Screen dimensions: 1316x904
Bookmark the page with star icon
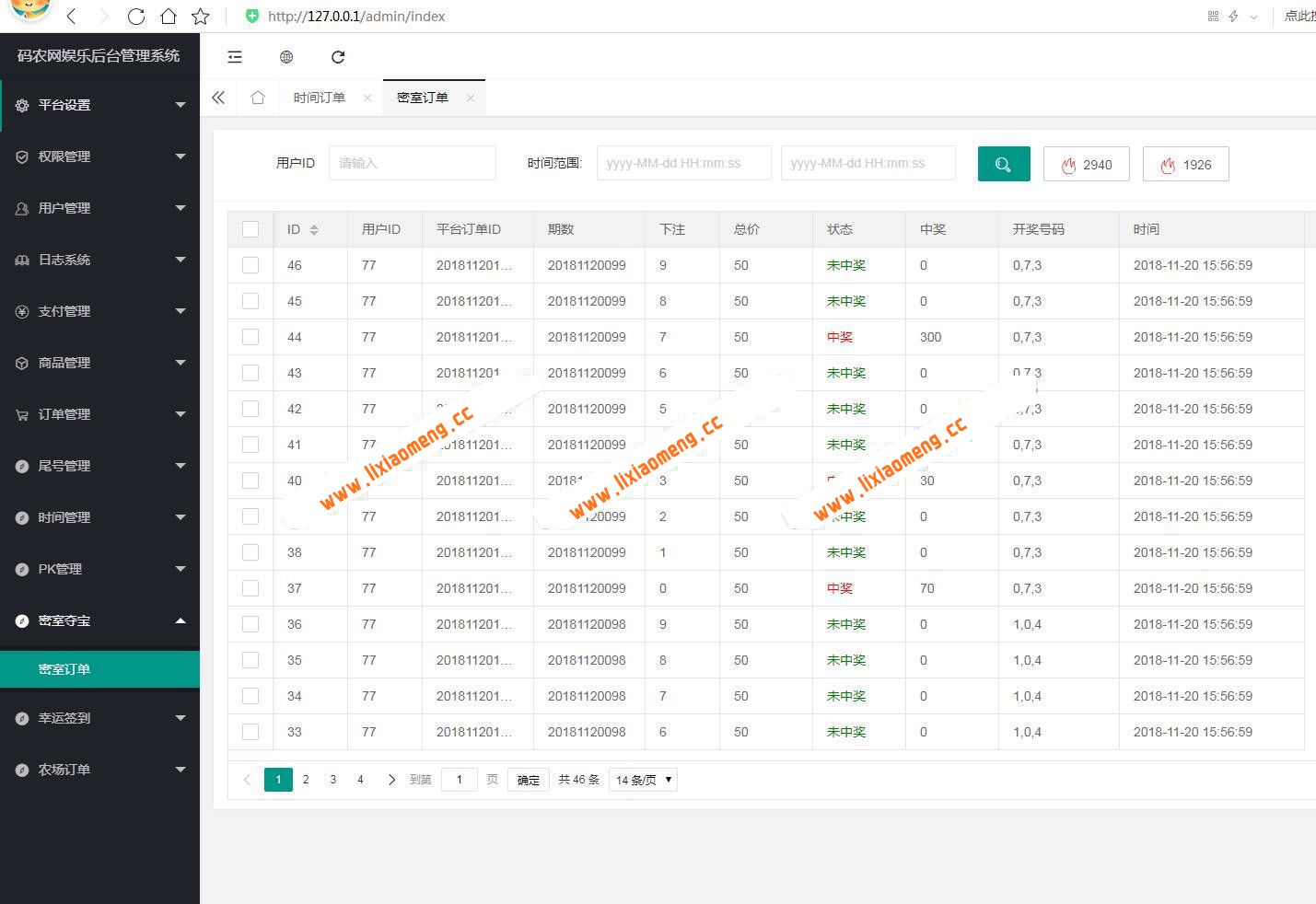(x=201, y=17)
